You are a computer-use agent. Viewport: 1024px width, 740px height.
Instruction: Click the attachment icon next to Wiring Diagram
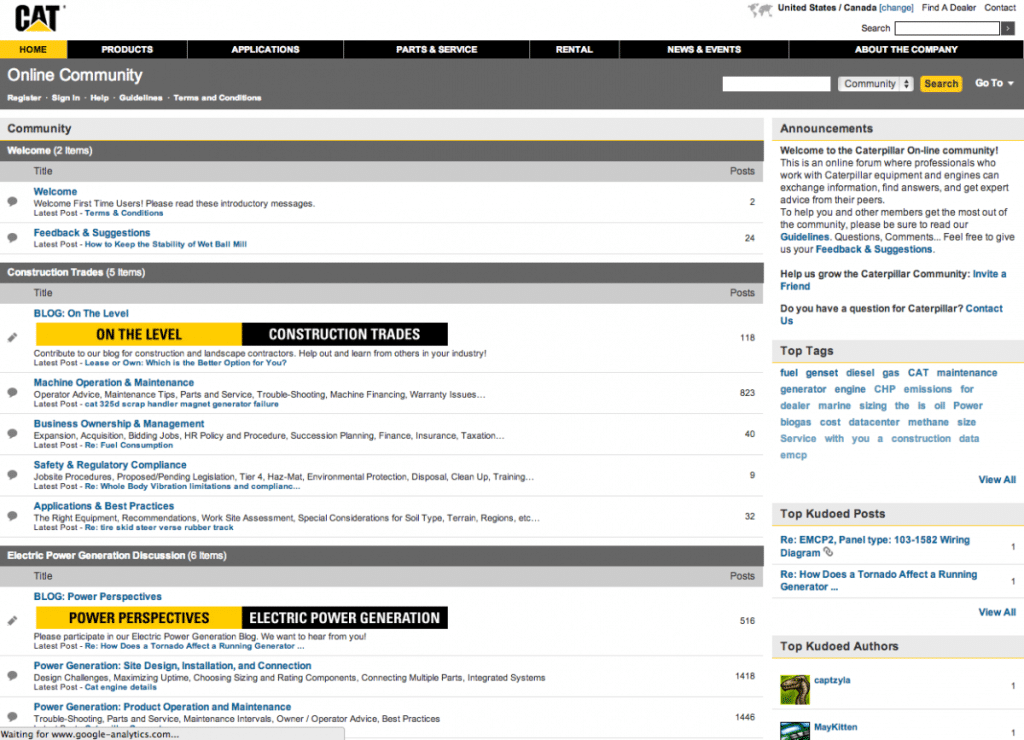pos(828,553)
